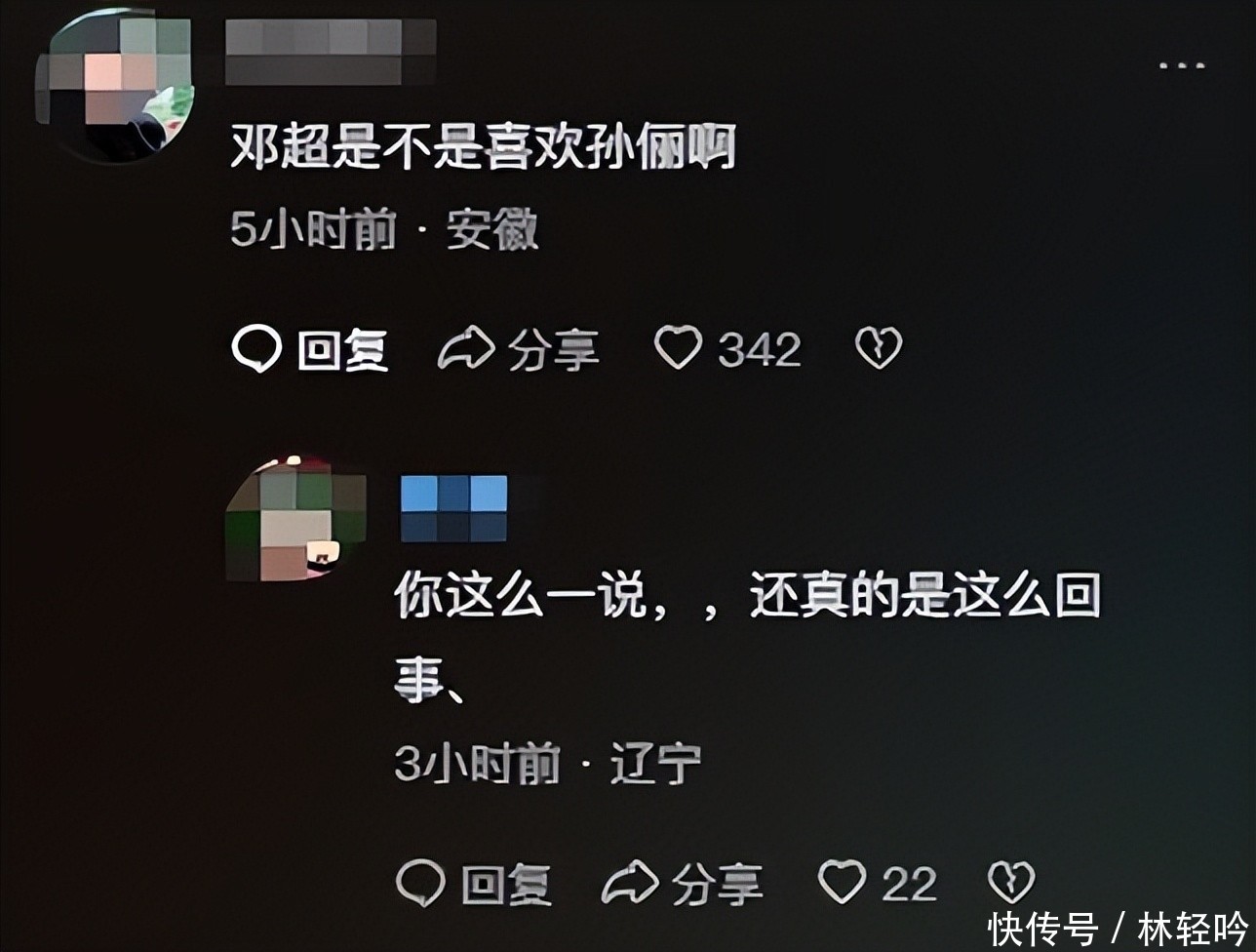
Task: Like the comment with 342 likes
Action: pyautogui.click(x=678, y=348)
